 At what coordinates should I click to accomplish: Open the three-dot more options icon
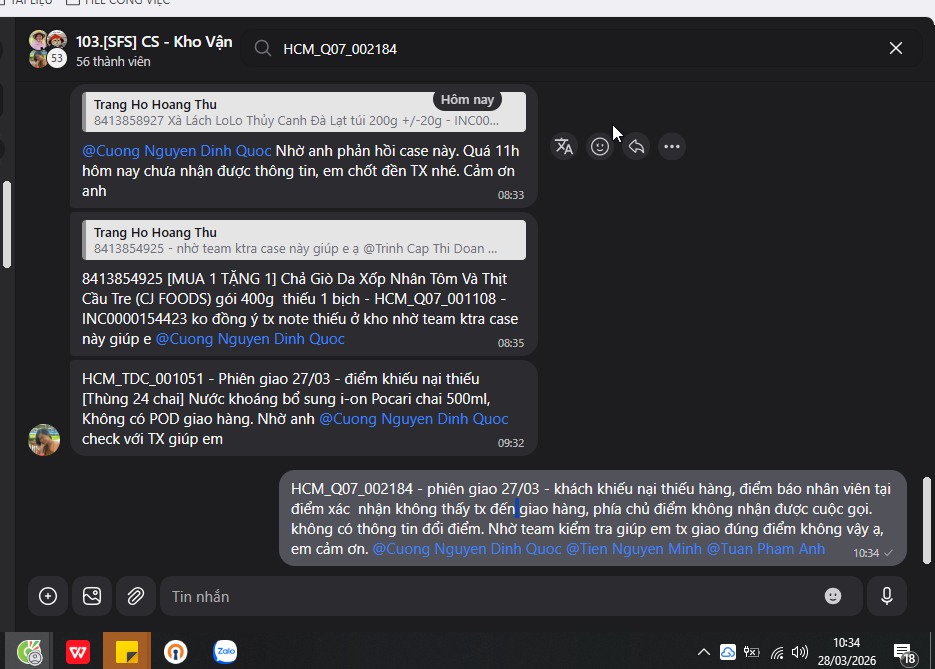click(x=672, y=146)
